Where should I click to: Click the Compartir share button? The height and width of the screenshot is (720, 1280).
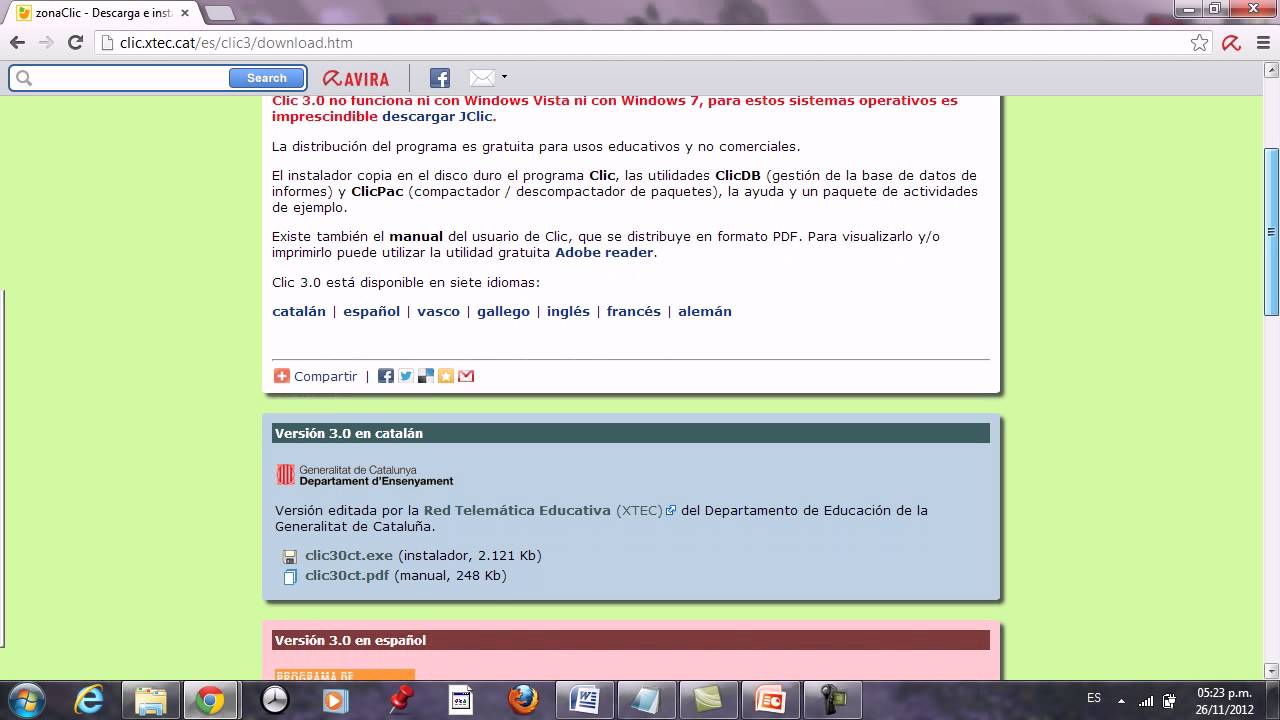point(315,376)
